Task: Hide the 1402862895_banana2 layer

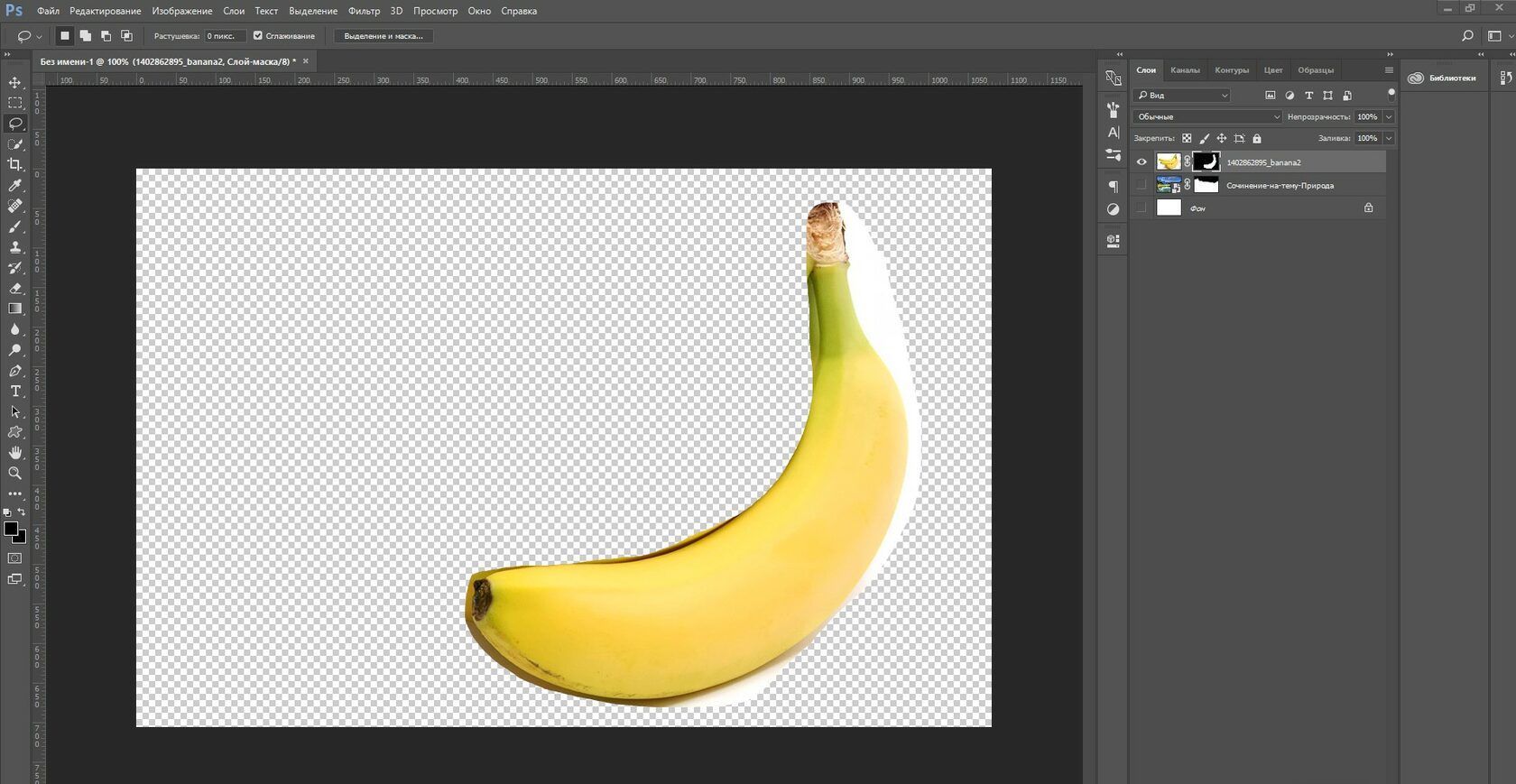Action: pyautogui.click(x=1142, y=162)
